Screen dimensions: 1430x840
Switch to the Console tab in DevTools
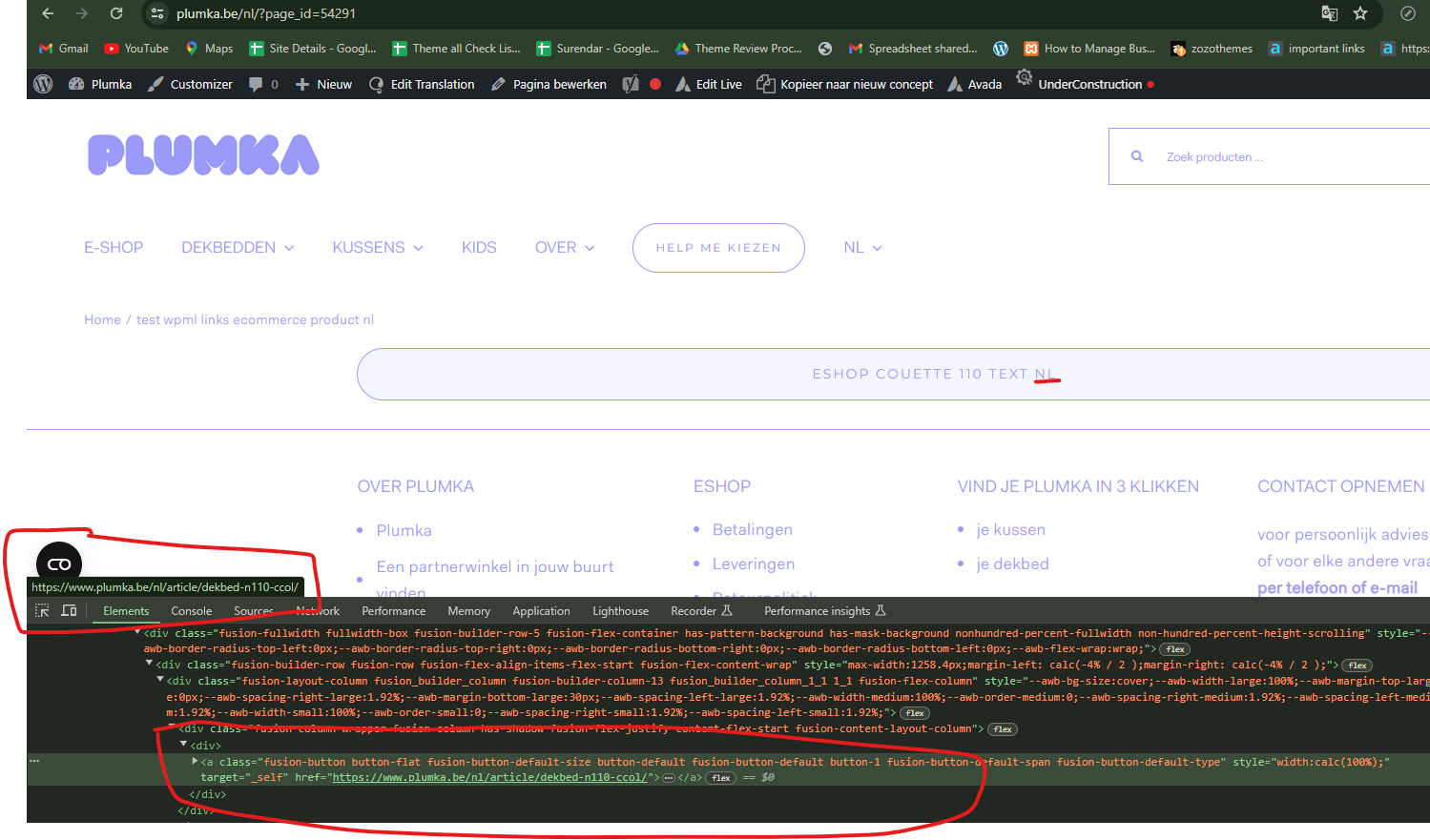(191, 611)
